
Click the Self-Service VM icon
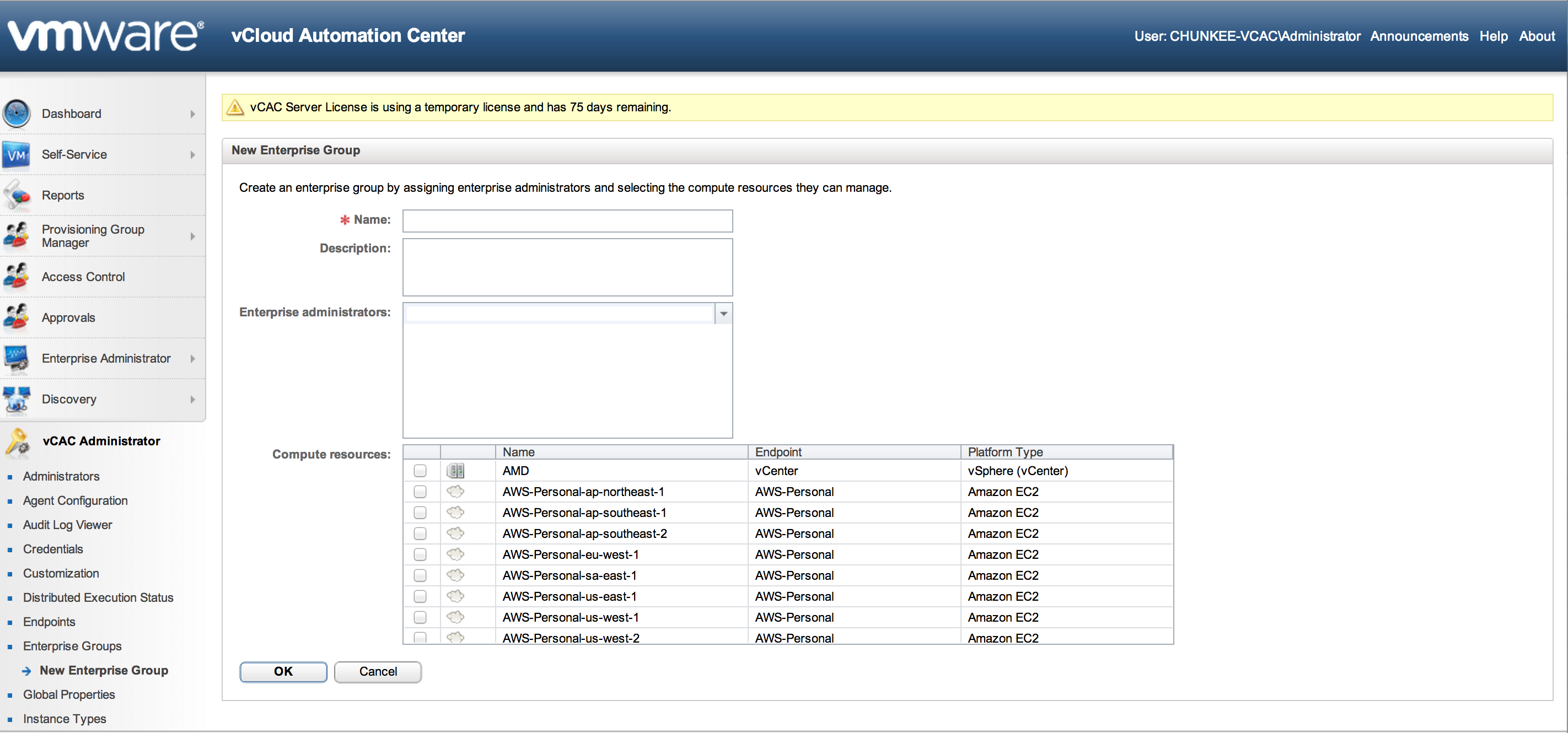(x=17, y=154)
